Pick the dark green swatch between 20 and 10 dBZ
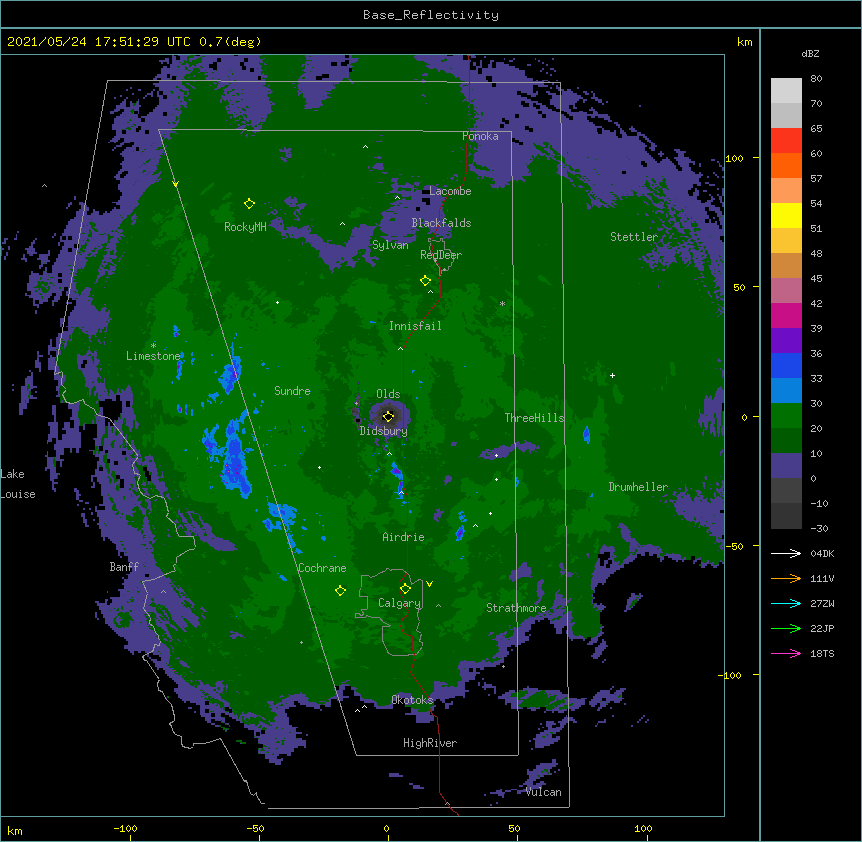 [786, 441]
